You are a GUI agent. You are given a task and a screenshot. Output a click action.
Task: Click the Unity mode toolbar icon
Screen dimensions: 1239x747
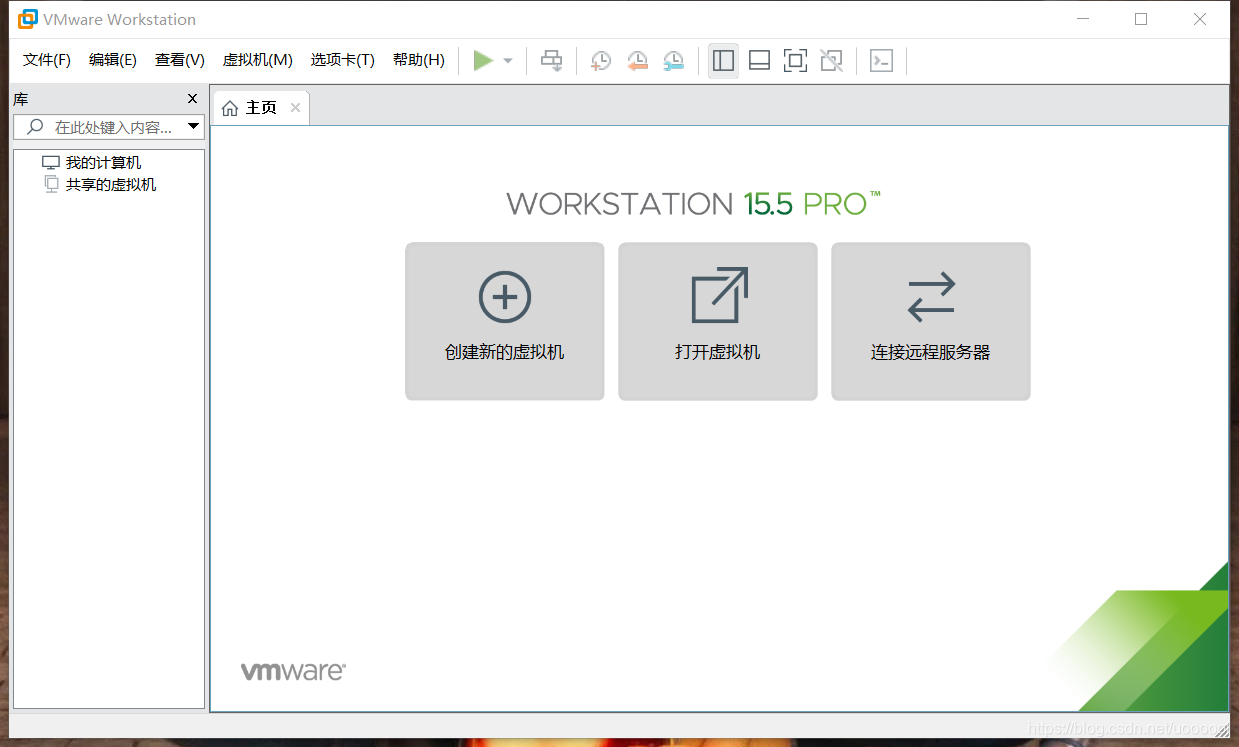[832, 61]
